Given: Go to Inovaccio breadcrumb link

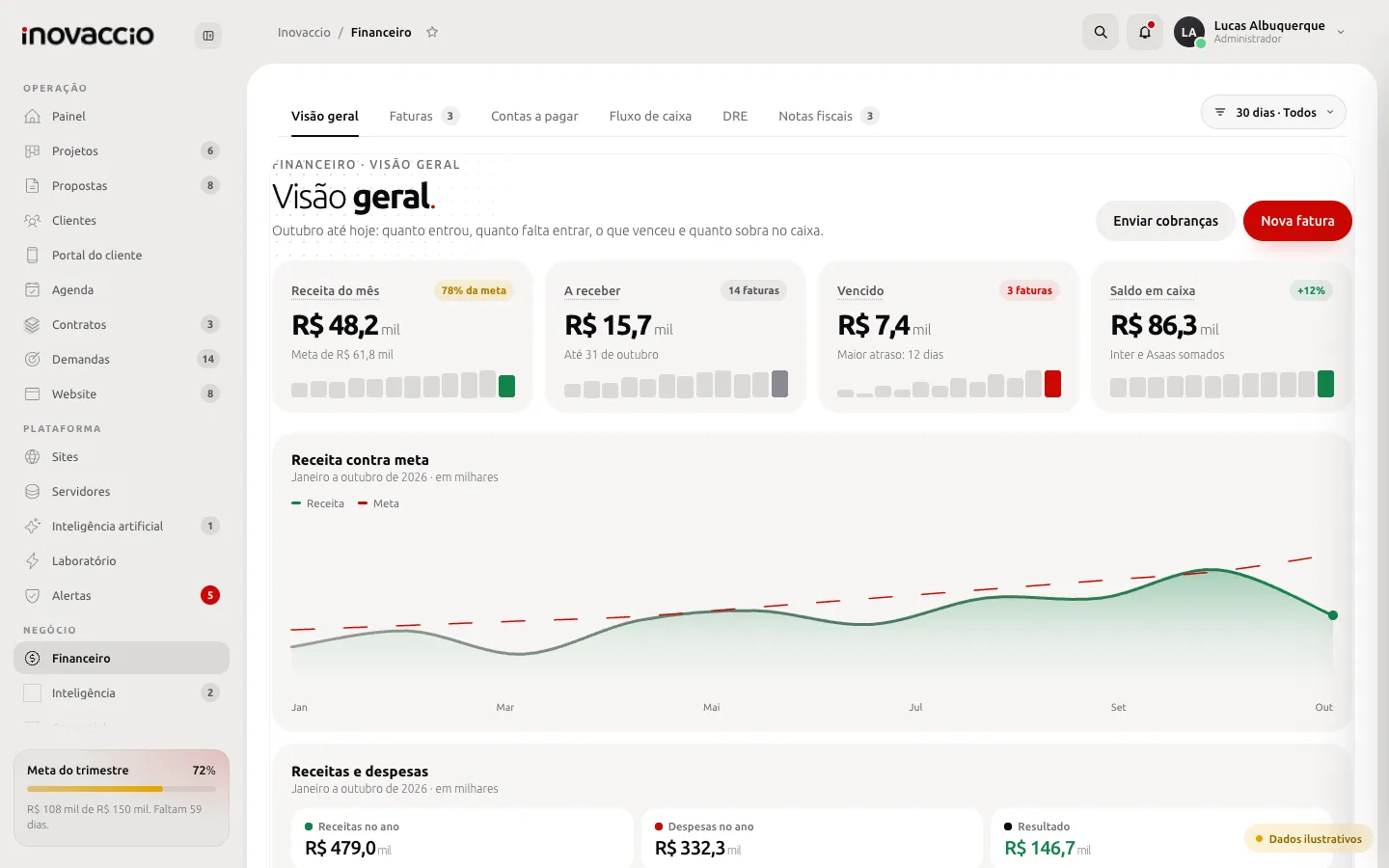Looking at the screenshot, I should [304, 32].
